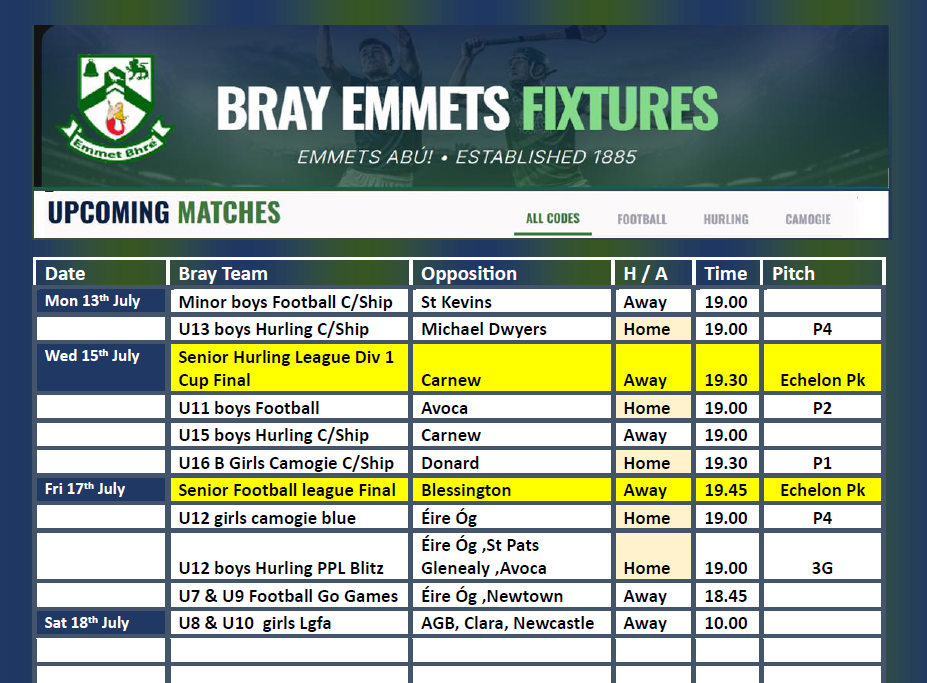Click the Wed 15th July date cell
The image size is (927, 683).
(101, 368)
